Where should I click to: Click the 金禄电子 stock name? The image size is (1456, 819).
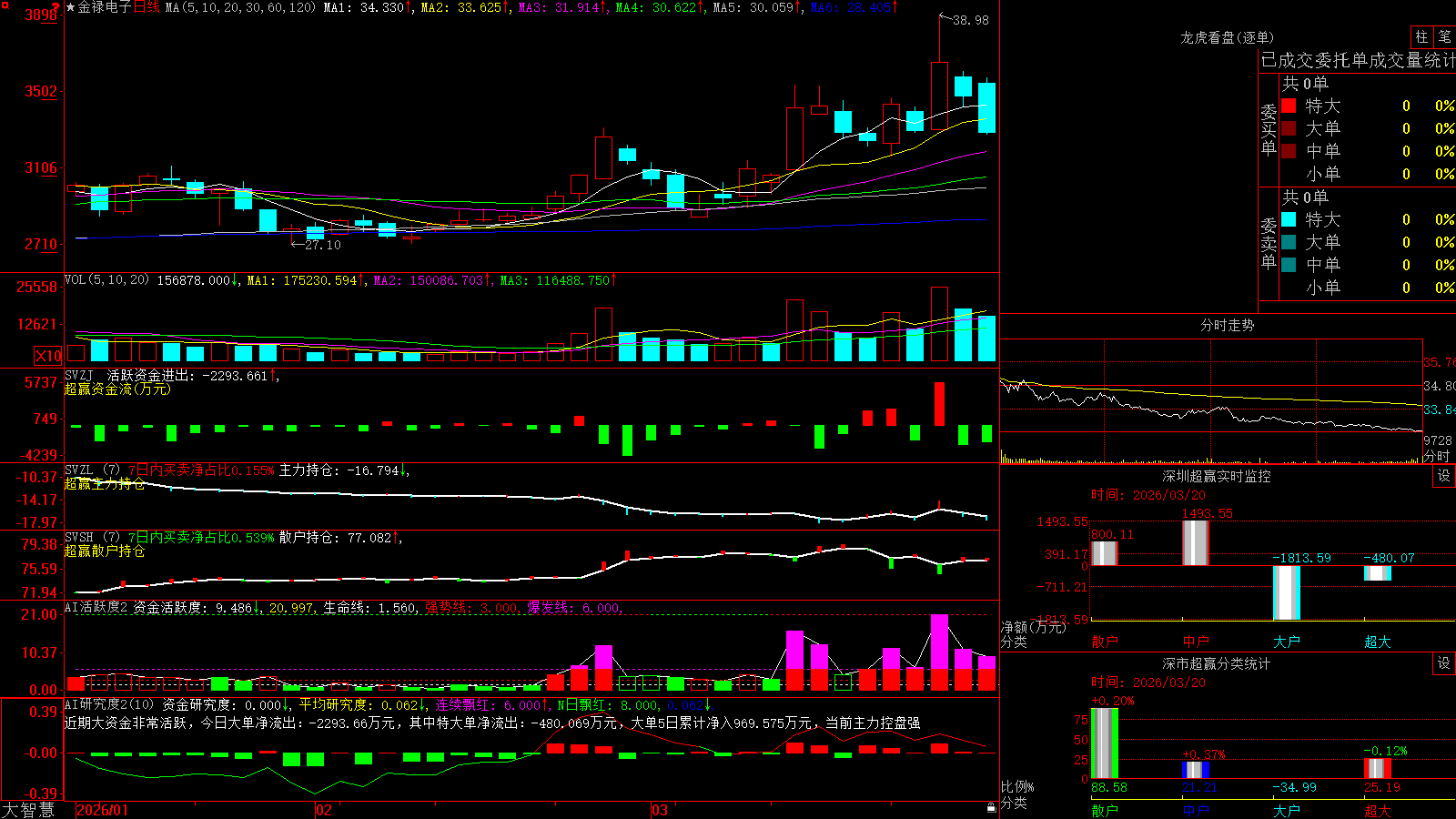coord(105,7)
